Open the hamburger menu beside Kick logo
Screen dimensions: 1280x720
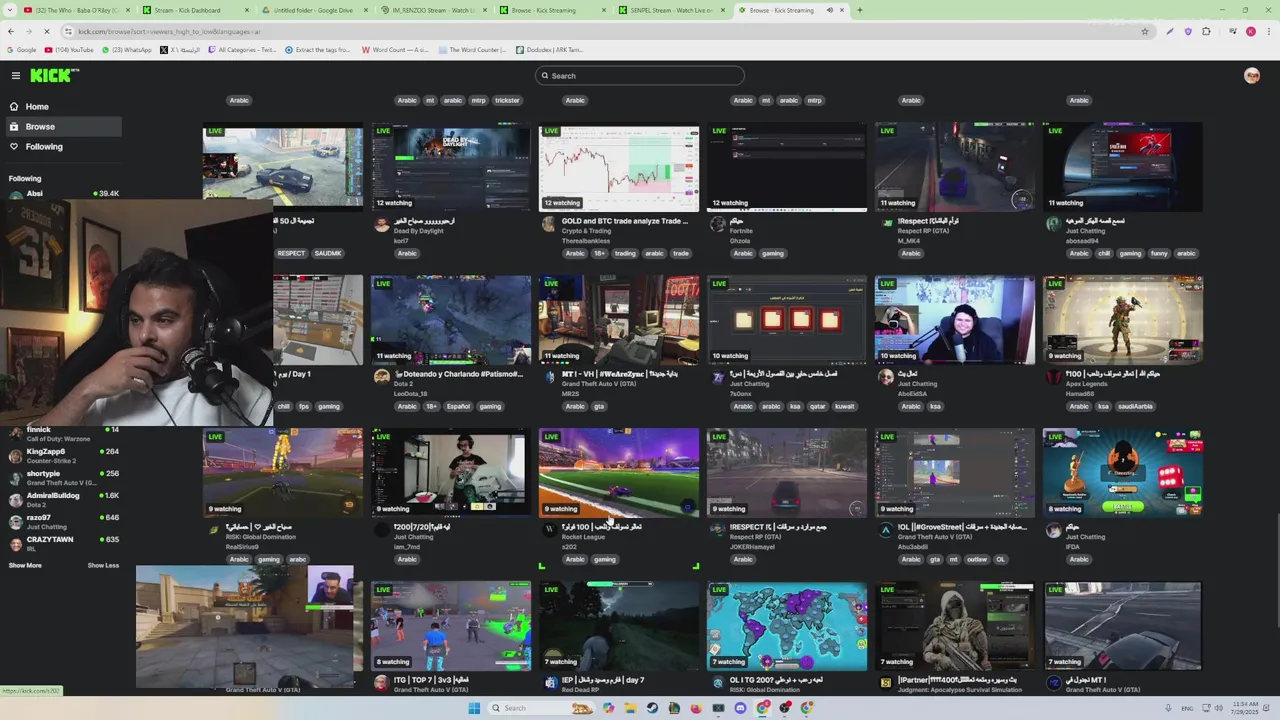click(x=16, y=76)
